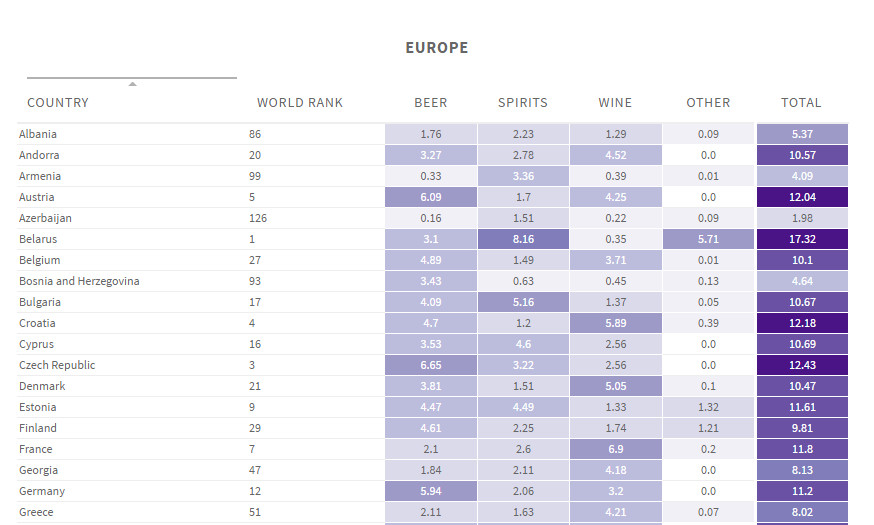Click Belarus total cell showing 17.32
This screenshot has width=874, height=525.
(802, 240)
